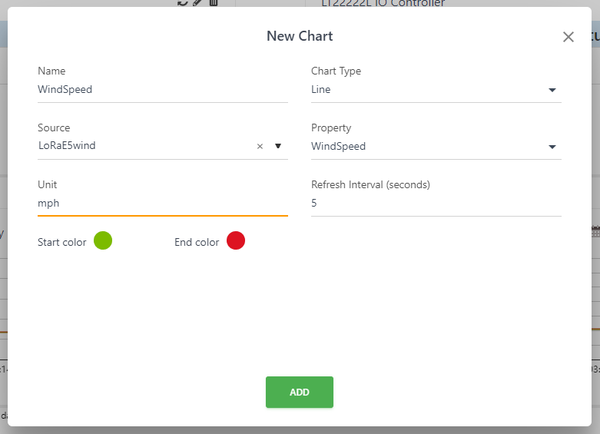
Task: Pick the green Start color swatch
Action: [102, 241]
